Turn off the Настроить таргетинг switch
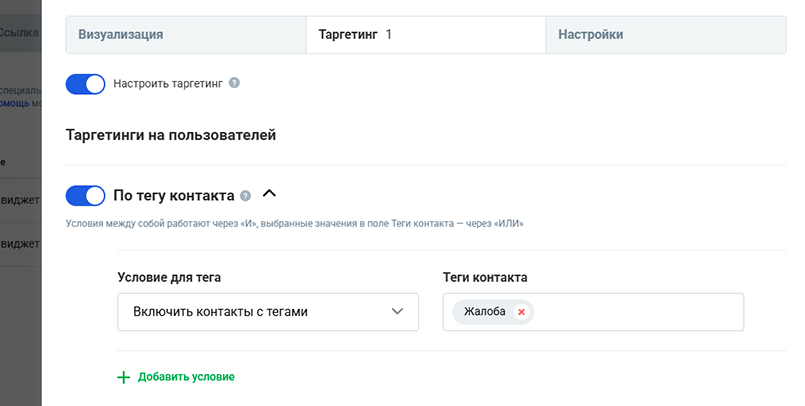This screenshot has height=406, width=805. click(x=85, y=84)
